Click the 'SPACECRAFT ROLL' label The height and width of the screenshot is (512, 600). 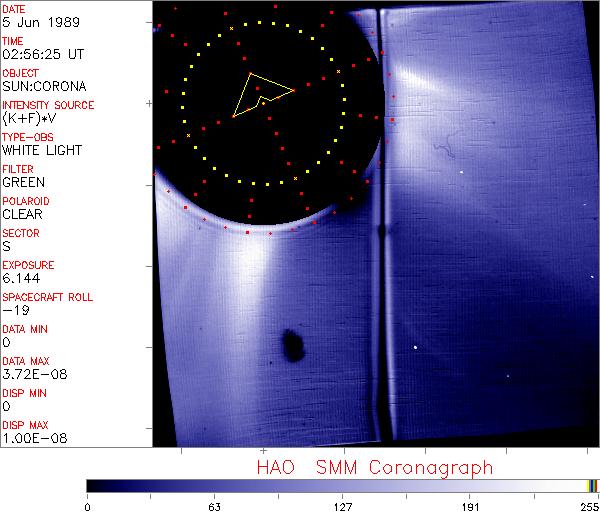tap(47, 297)
